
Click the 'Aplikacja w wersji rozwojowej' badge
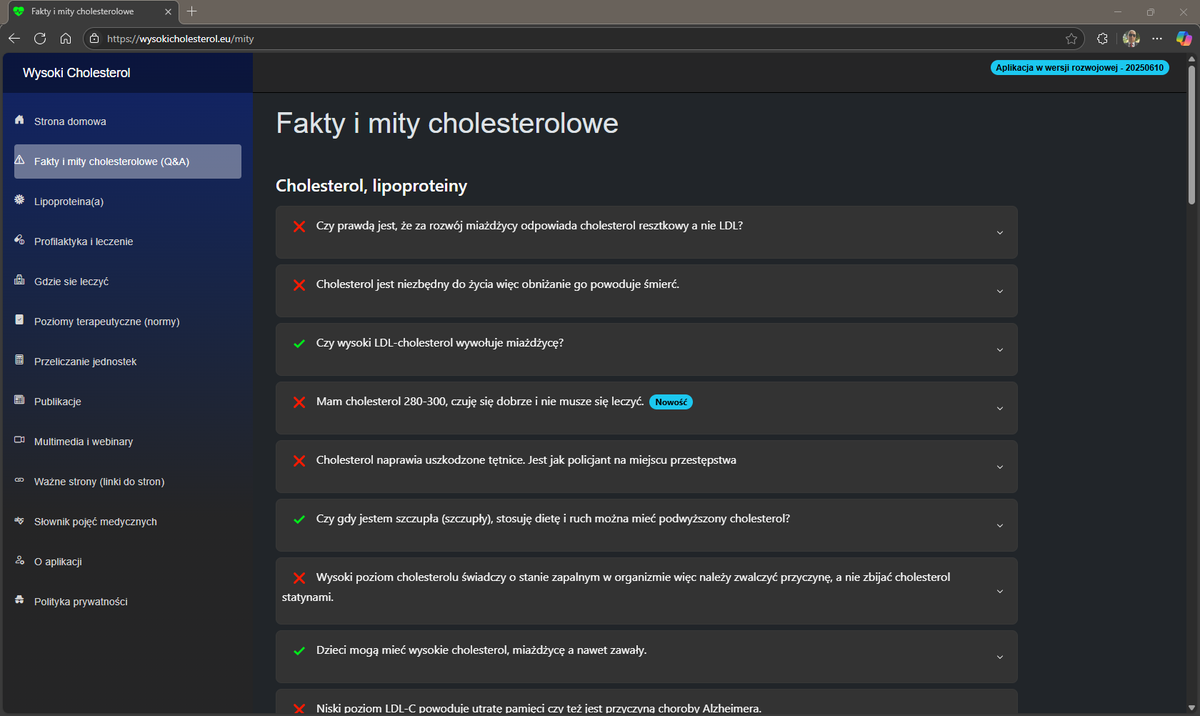(1079, 68)
